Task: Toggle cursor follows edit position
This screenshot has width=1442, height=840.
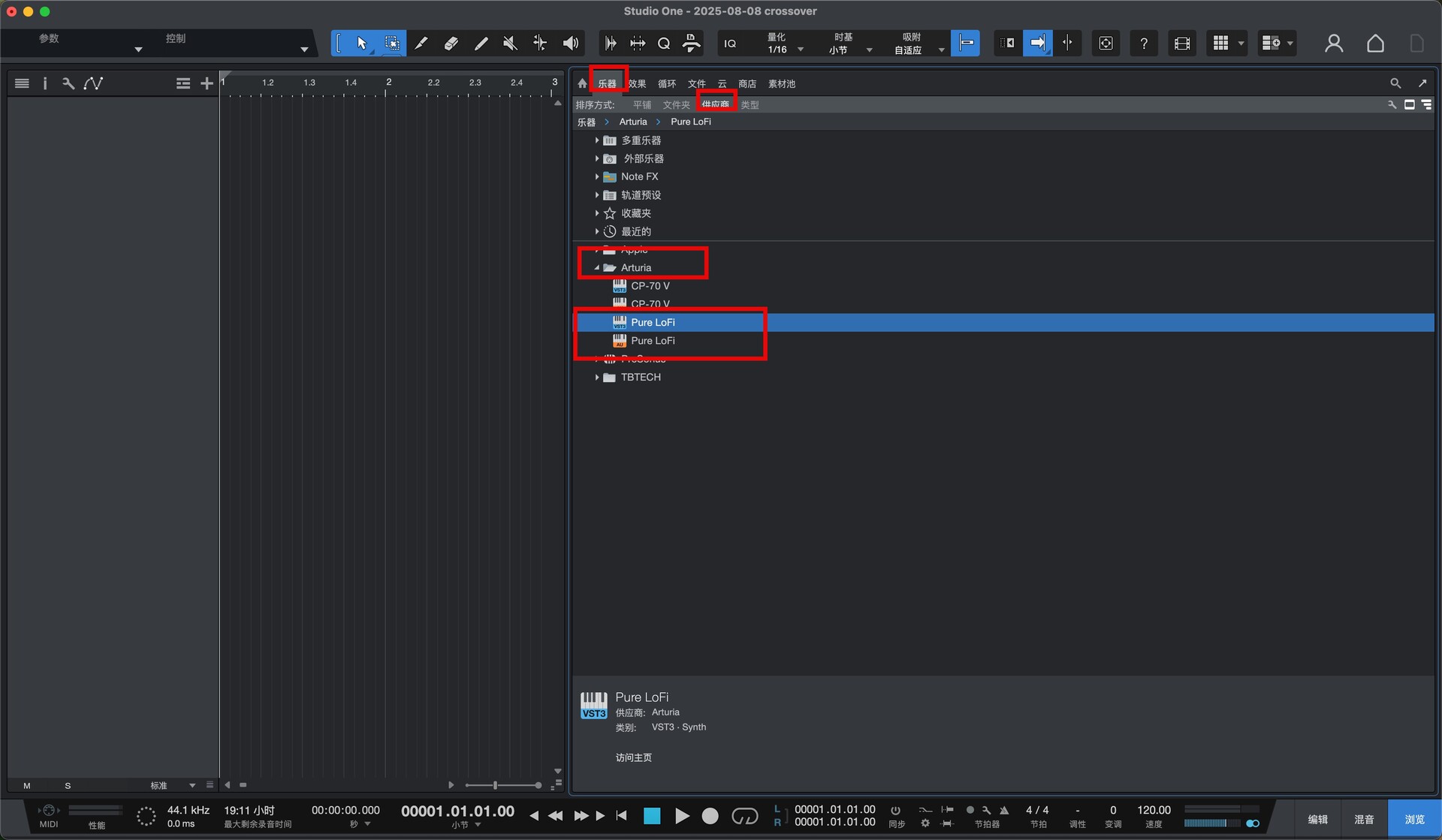Action: tap(1067, 44)
